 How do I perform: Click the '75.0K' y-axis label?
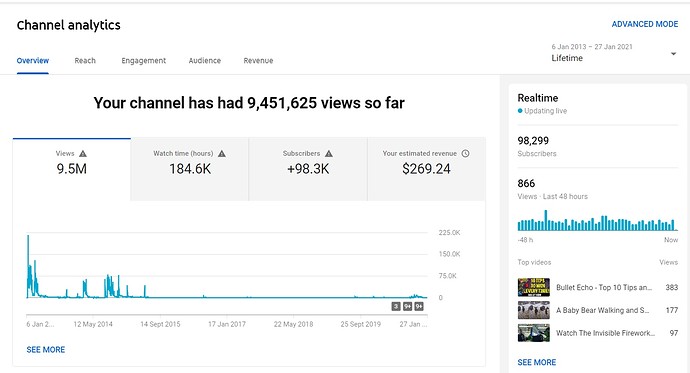(x=448, y=276)
